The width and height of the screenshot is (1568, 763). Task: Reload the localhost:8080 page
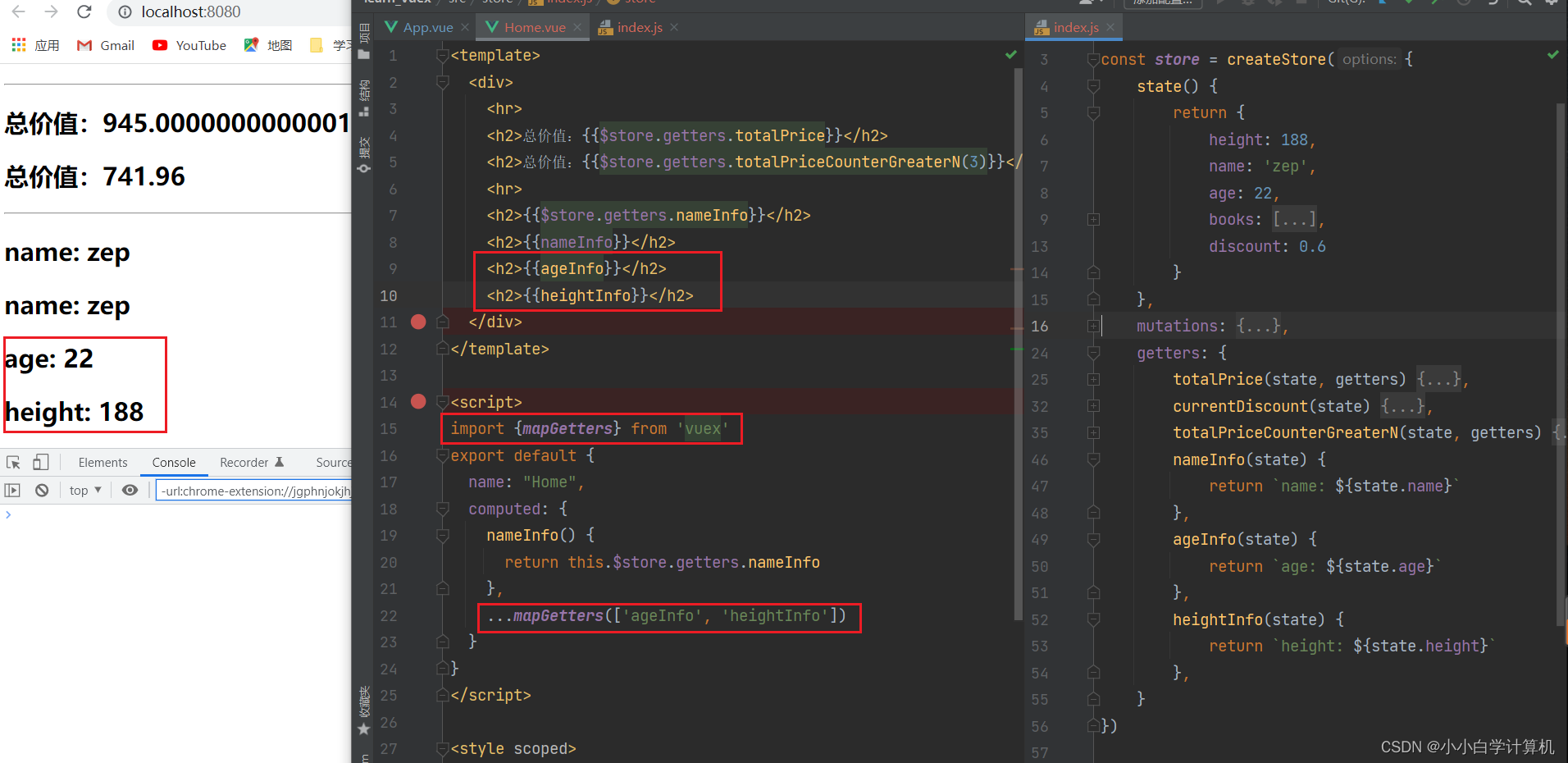[x=84, y=11]
